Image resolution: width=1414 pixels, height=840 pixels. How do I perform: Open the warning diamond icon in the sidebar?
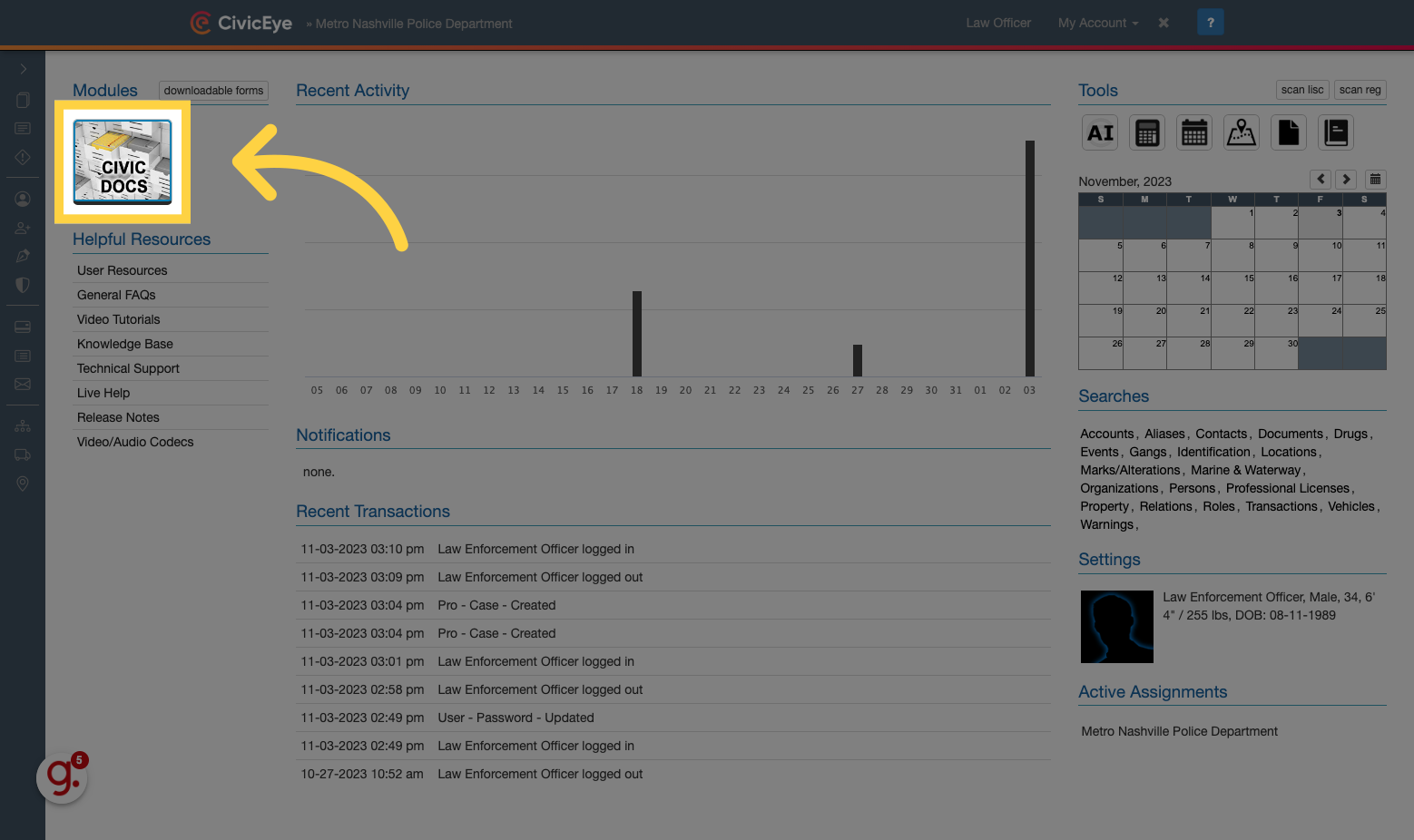[x=23, y=157]
